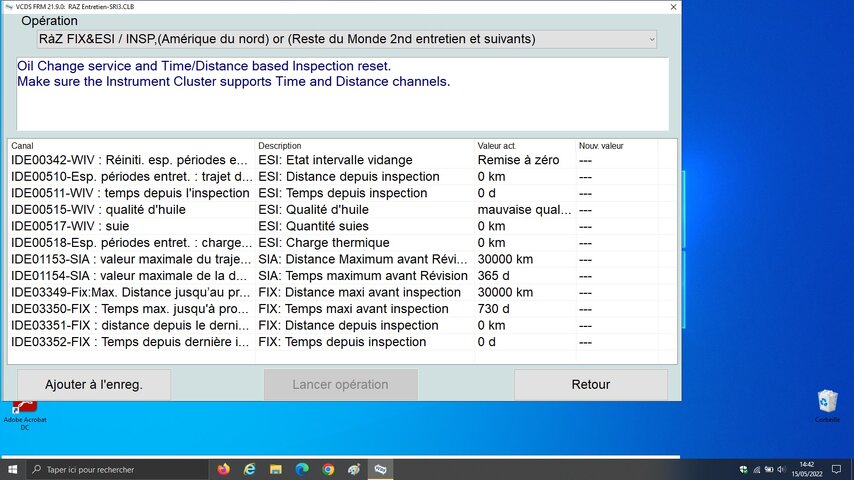Select row IDE01154-SIA valeur maximale de la d...
The image size is (854, 480).
click(x=342, y=276)
